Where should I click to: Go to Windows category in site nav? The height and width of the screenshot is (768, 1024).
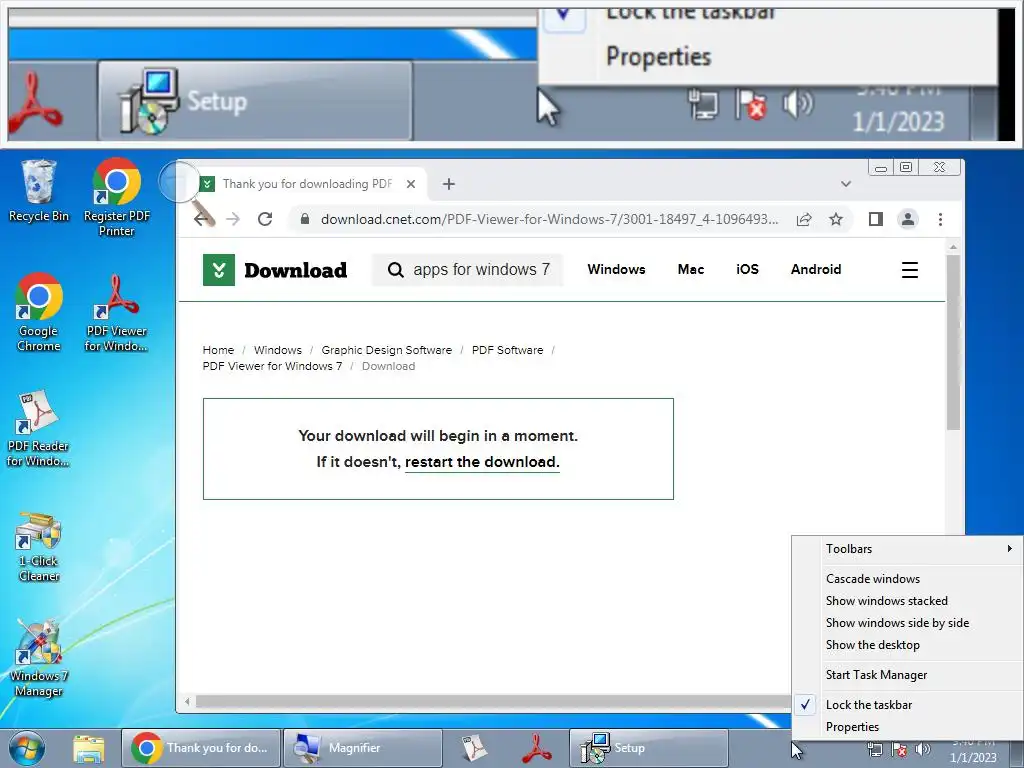(616, 269)
